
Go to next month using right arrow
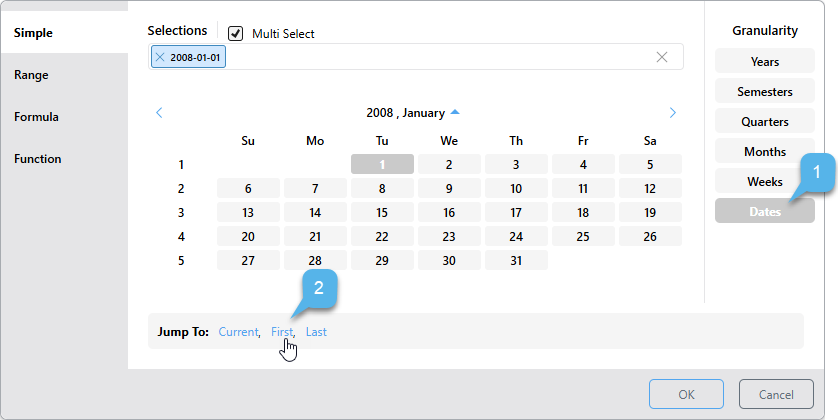coord(672,113)
